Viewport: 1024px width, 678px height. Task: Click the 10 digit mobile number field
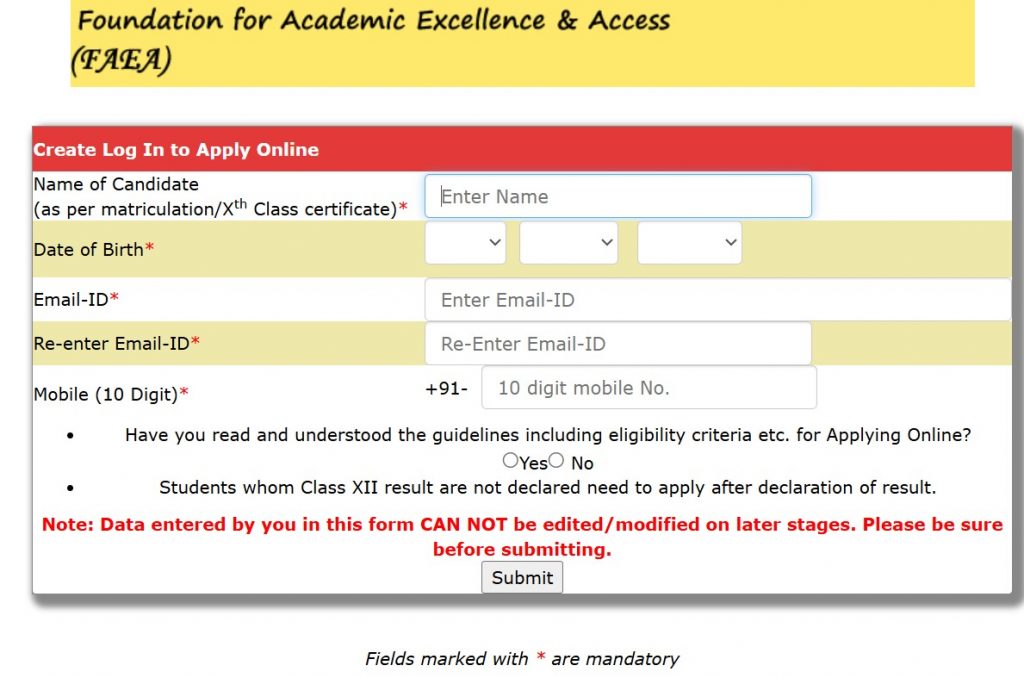click(x=648, y=388)
